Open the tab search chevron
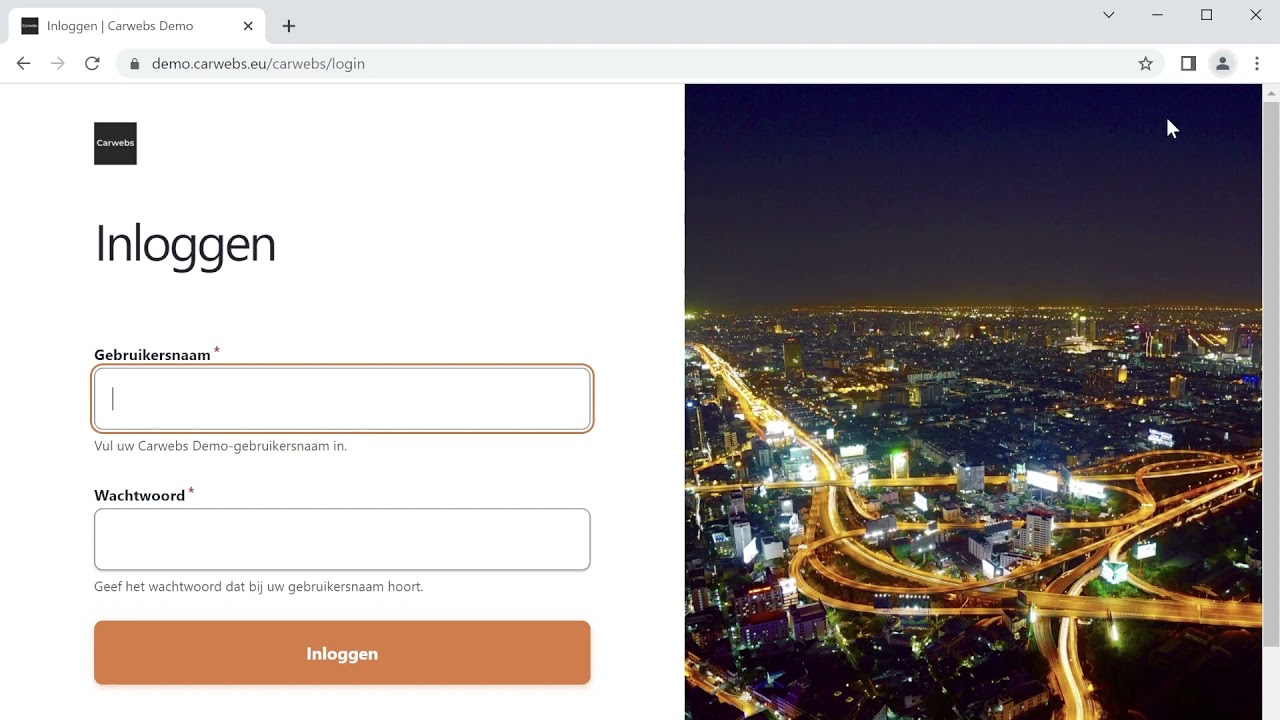 1108,15
